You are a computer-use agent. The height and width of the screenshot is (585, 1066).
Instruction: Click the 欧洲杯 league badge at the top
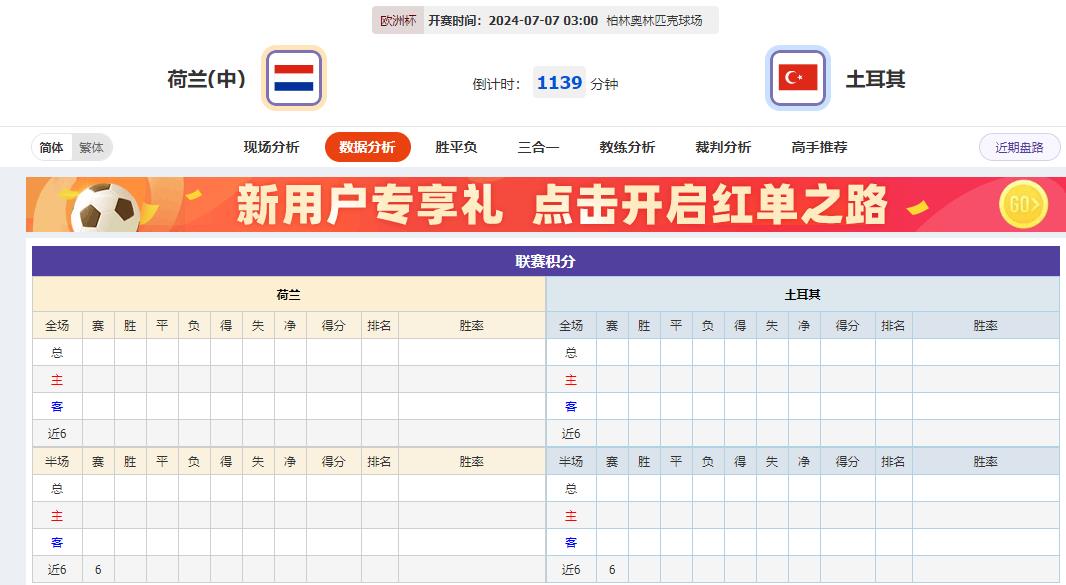397,20
